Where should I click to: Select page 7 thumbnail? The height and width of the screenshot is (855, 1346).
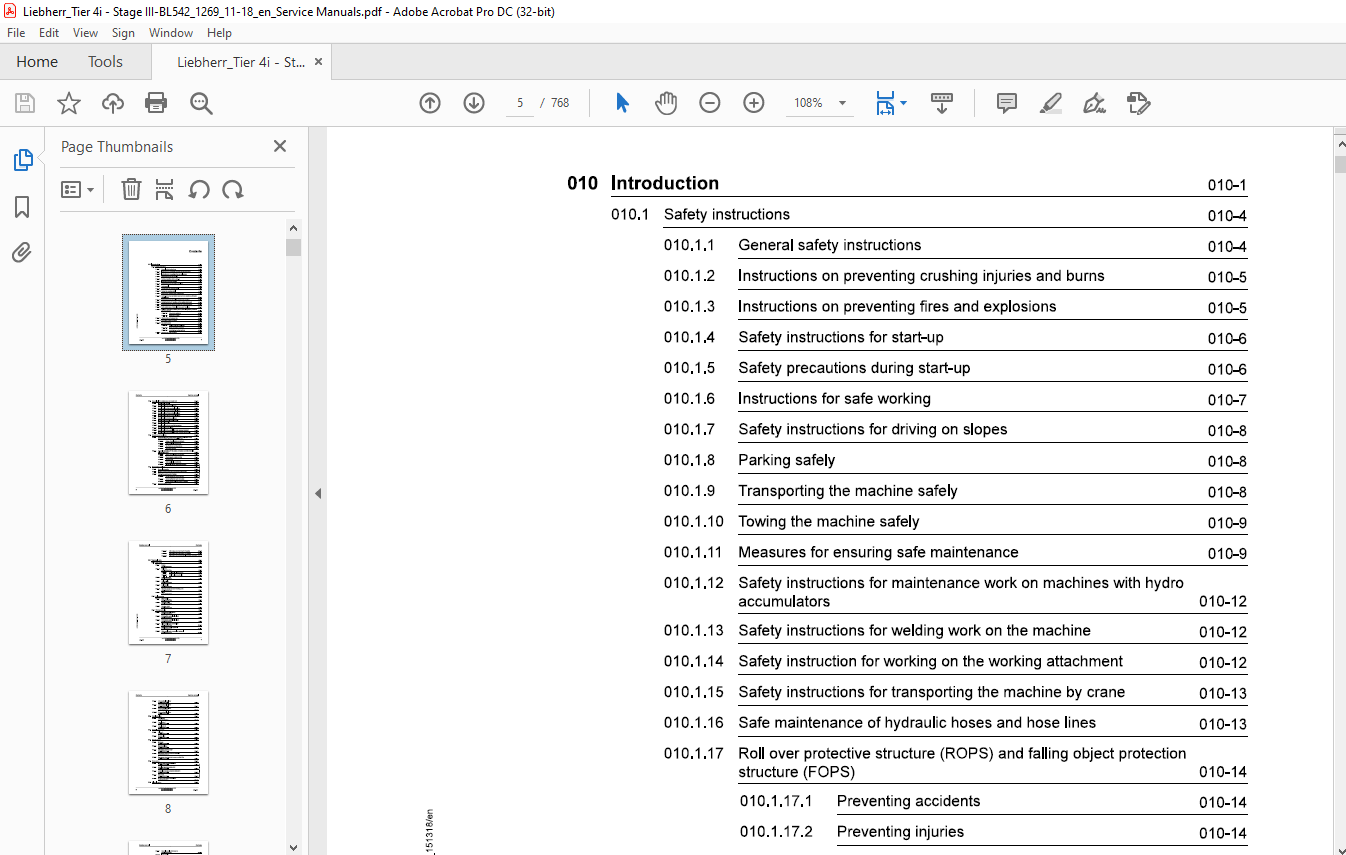[168, 592]
